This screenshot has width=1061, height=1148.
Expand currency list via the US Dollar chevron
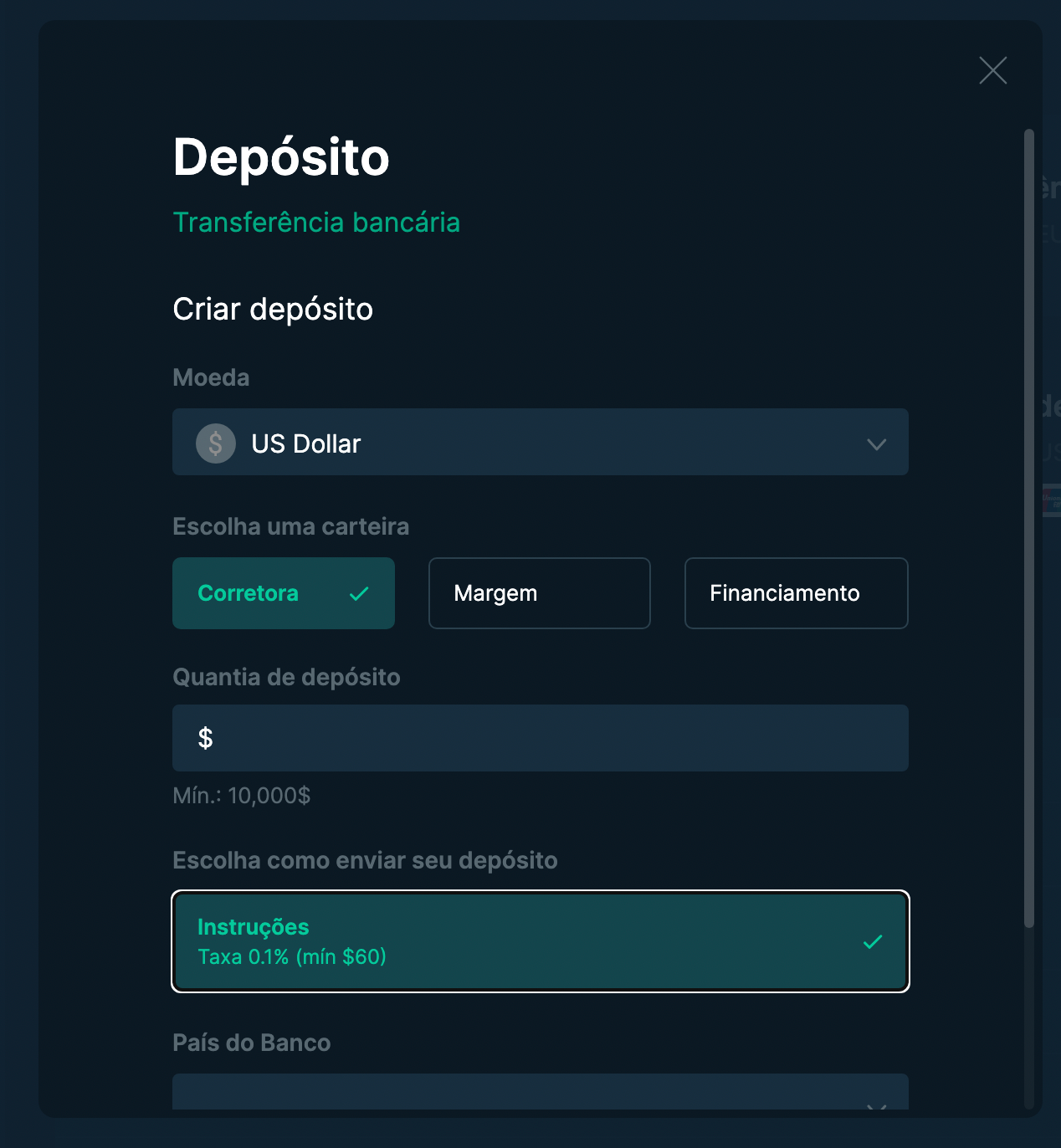click(x=876, y=443)
